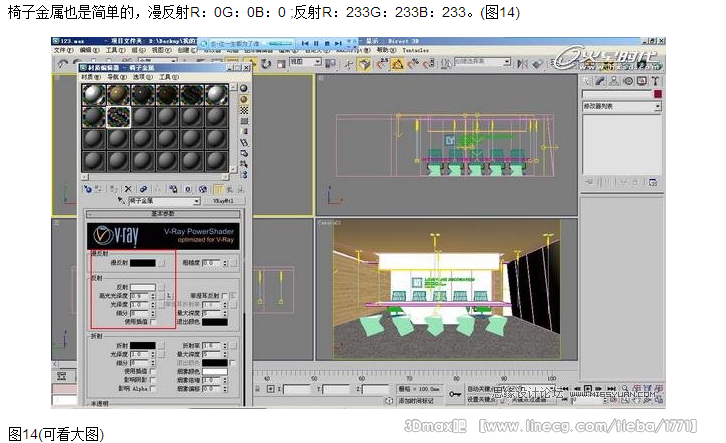
Task: Open 编辑 menu in 3ds Max
Action: point(89,50)
